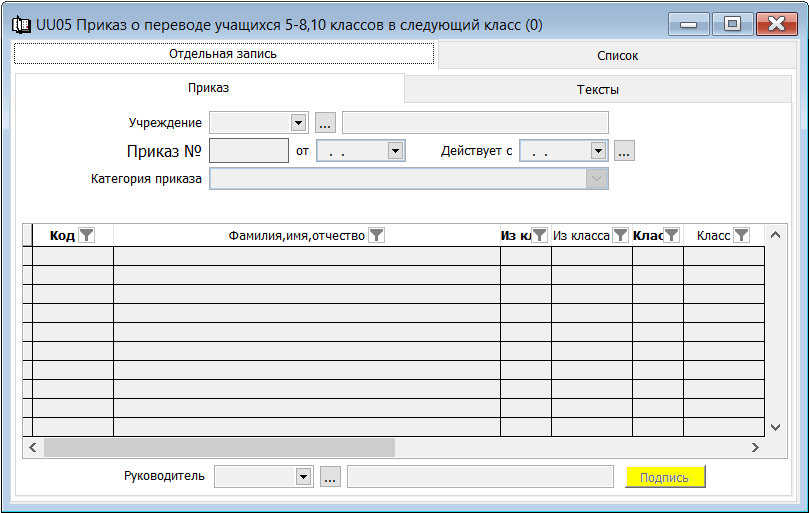Expand the Учреждение dropdown

click(x=298, y=123)
